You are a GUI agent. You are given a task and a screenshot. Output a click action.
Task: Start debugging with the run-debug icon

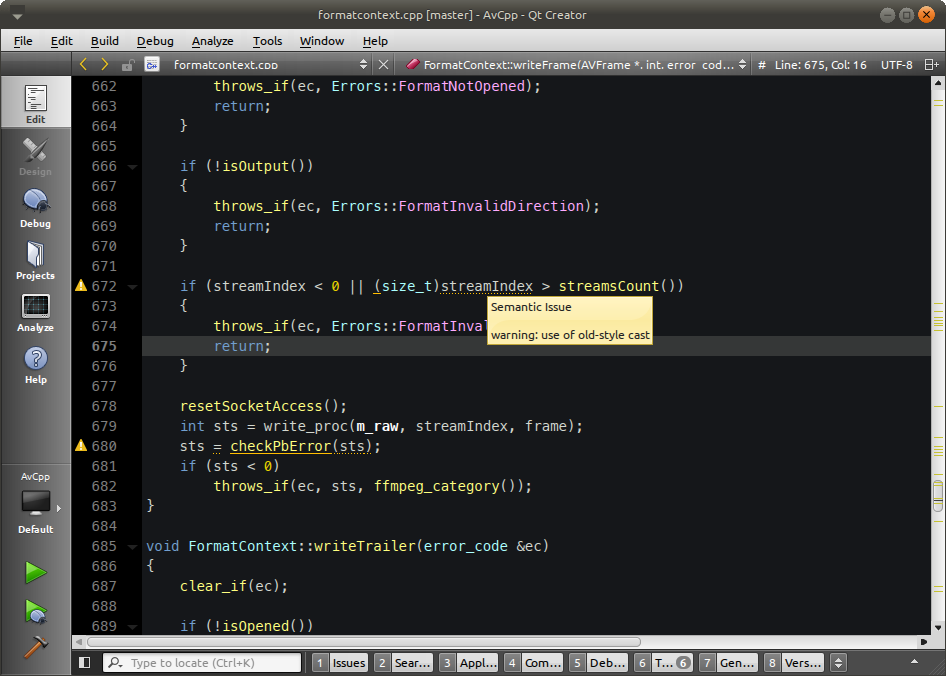click(x=36, y=611)
